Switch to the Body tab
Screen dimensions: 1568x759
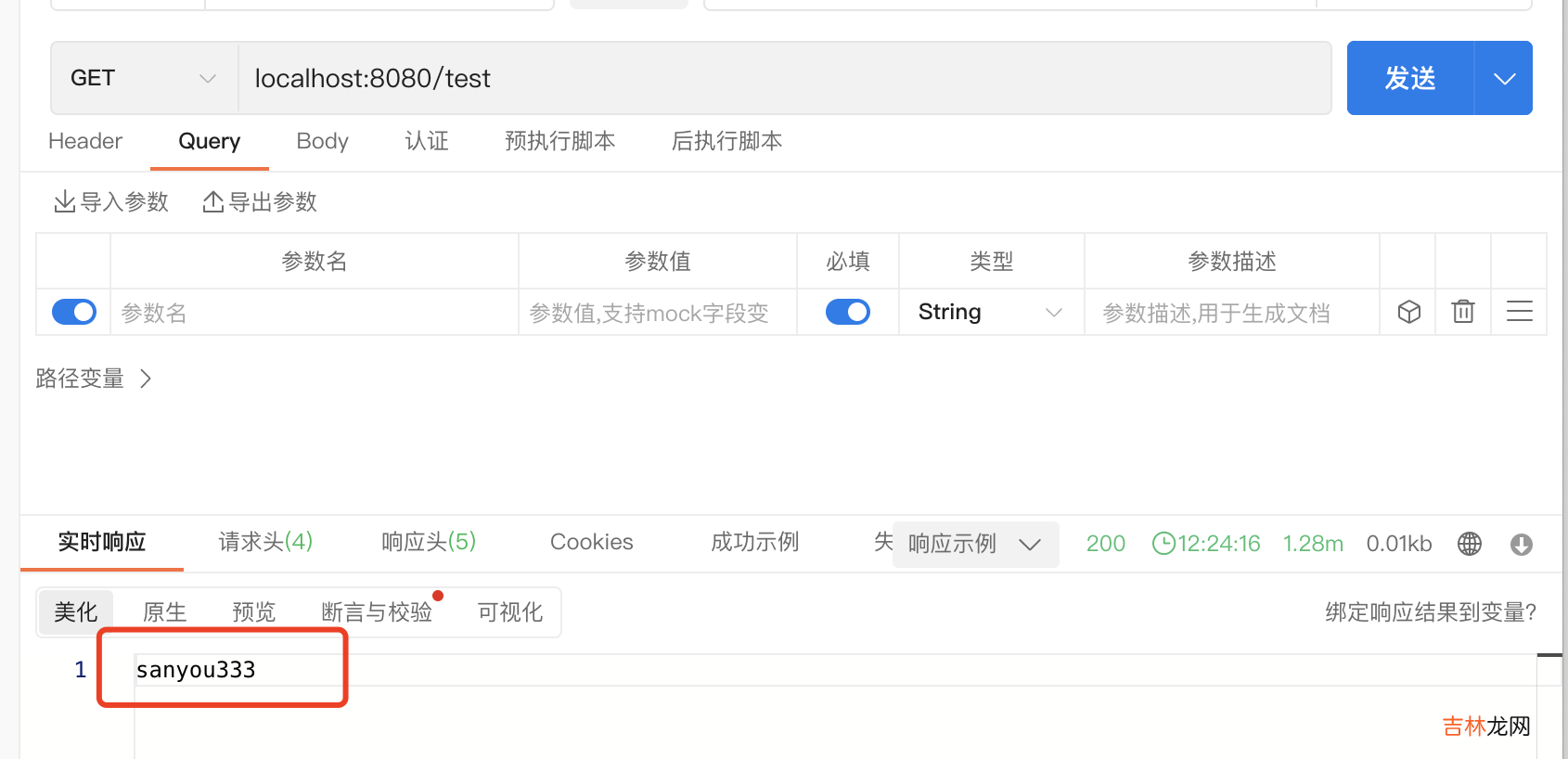[322, 141]
